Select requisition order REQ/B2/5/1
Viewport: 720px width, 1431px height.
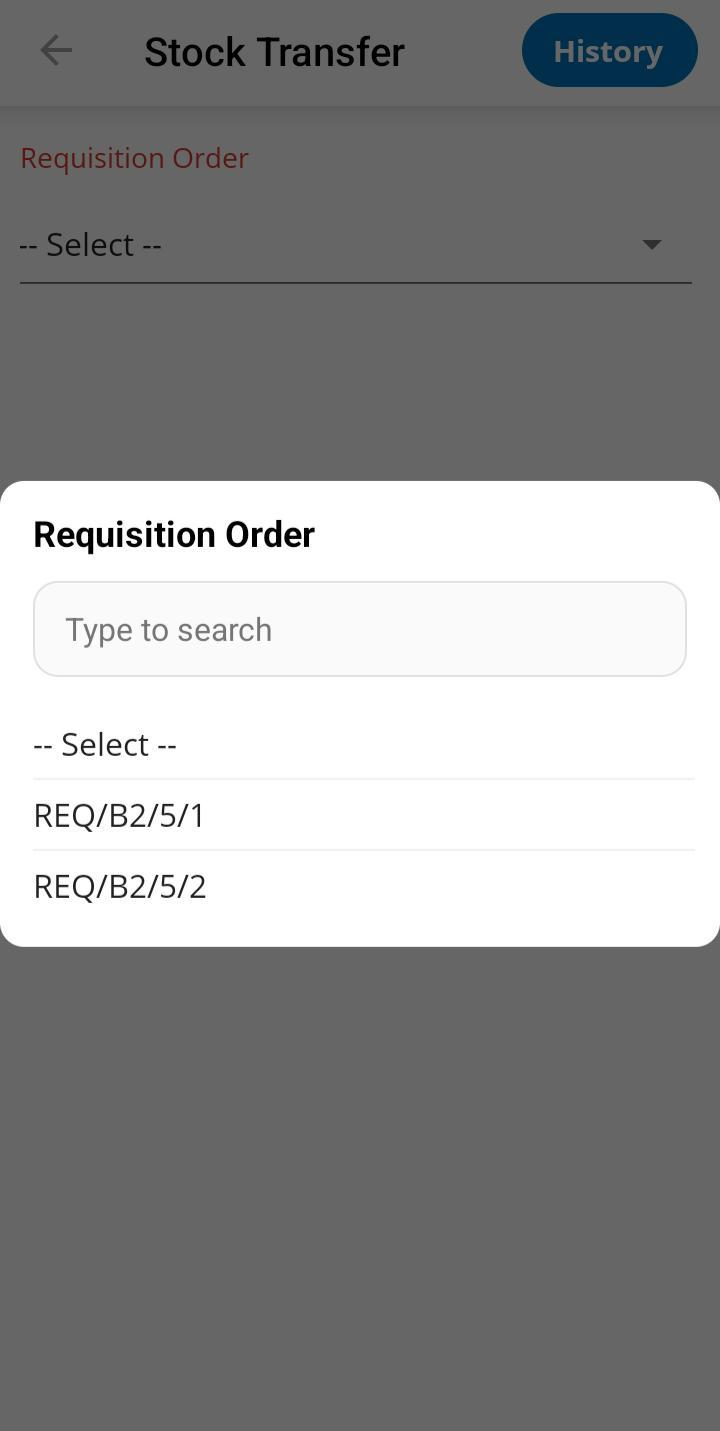[119, 815]
